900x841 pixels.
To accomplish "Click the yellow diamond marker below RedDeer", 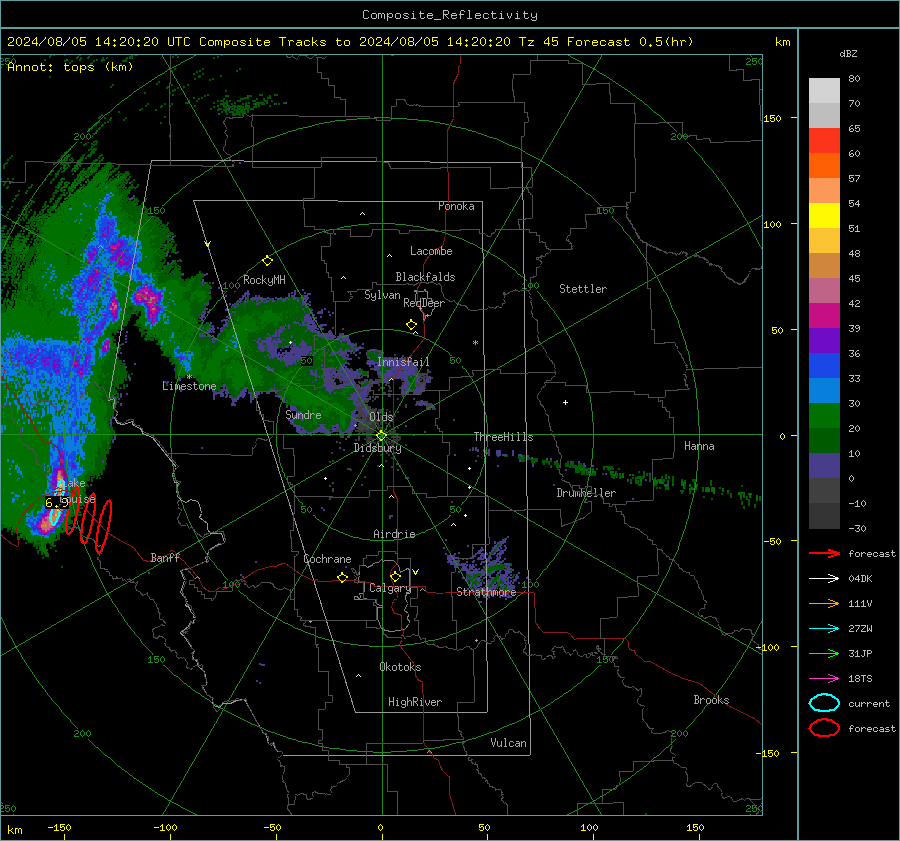I will [412, 325].
